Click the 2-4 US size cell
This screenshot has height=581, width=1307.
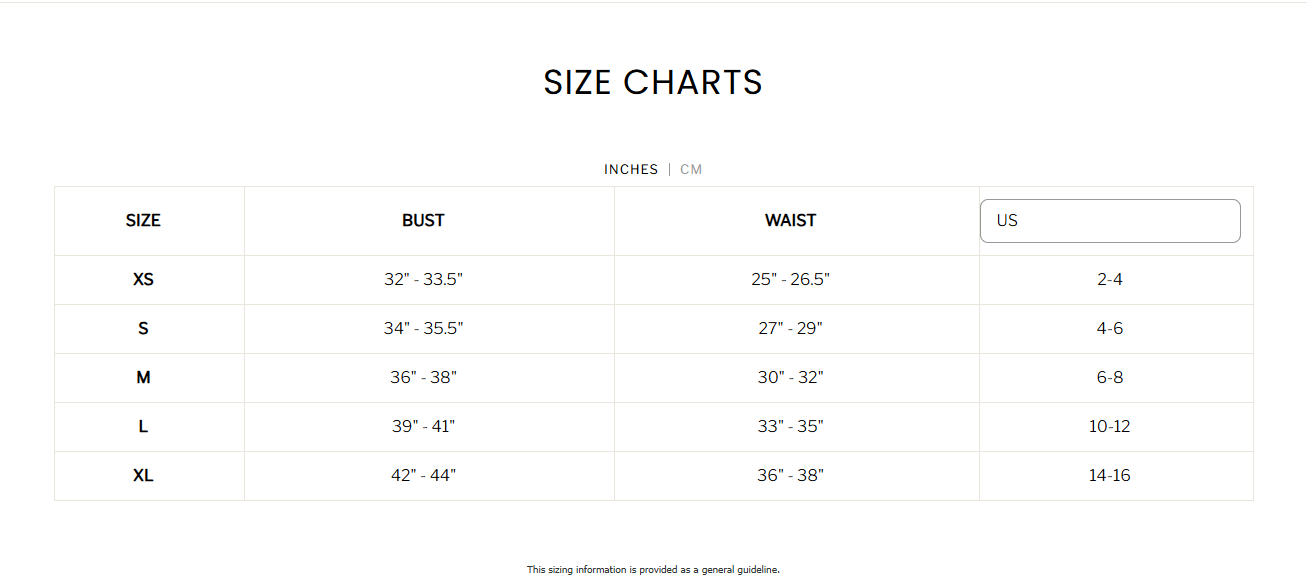[1110, 280]
